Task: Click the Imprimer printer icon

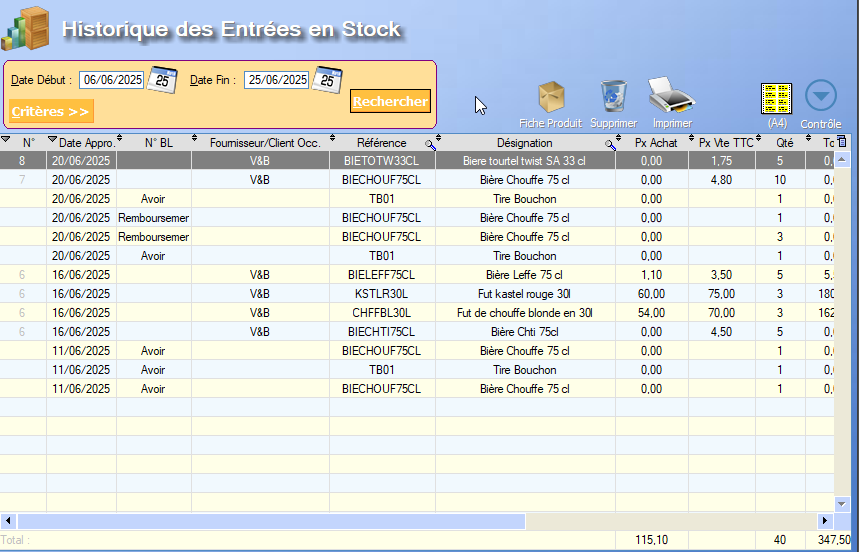Action: pos(672,95)
